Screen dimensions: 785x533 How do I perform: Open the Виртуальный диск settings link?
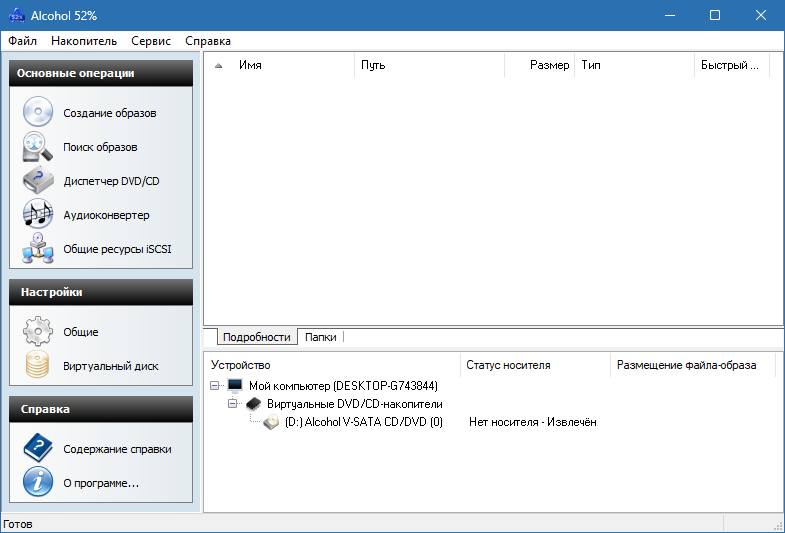[111, 366]
